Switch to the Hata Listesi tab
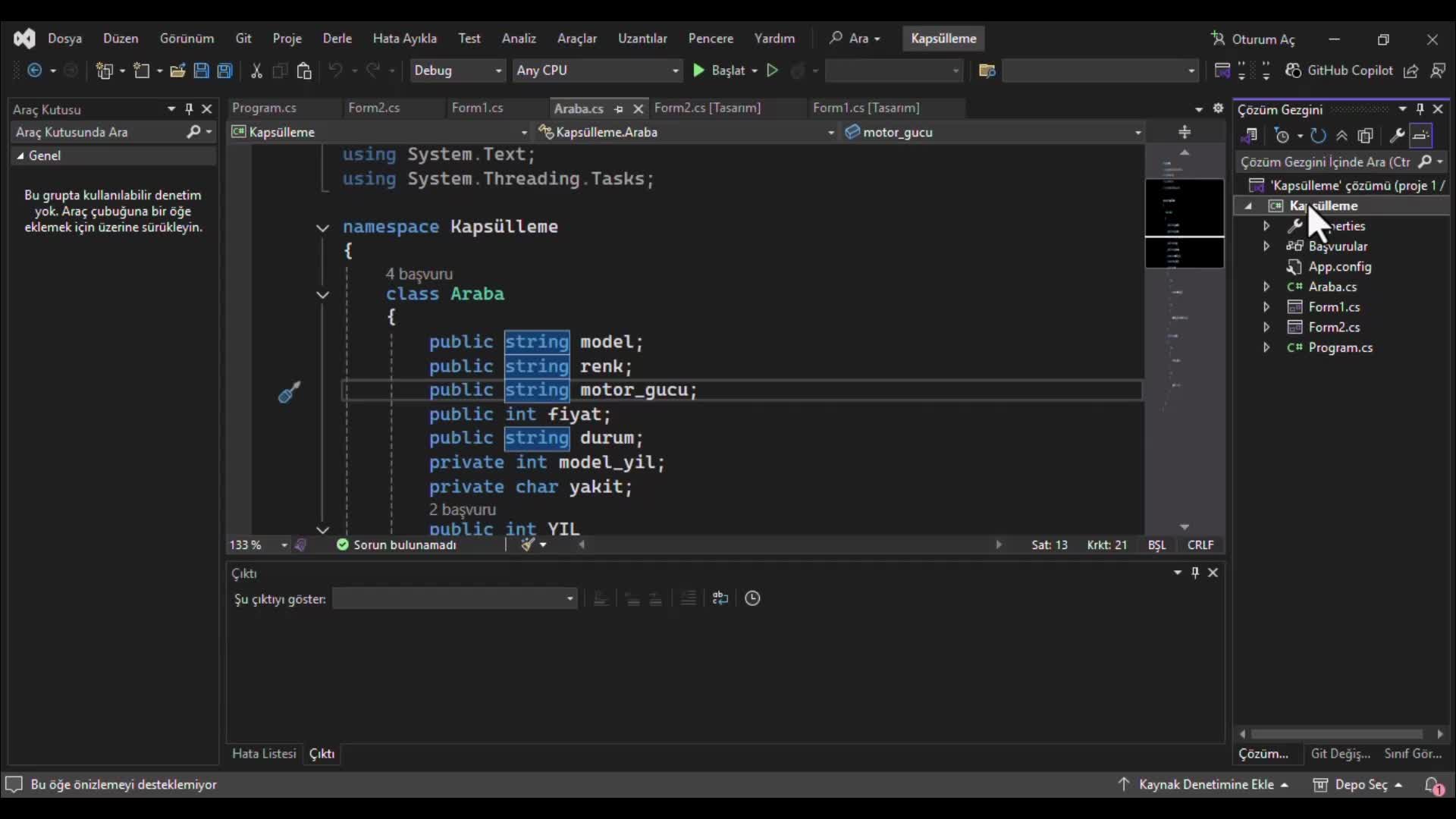1456x819 pixels. tap(264, 754)
